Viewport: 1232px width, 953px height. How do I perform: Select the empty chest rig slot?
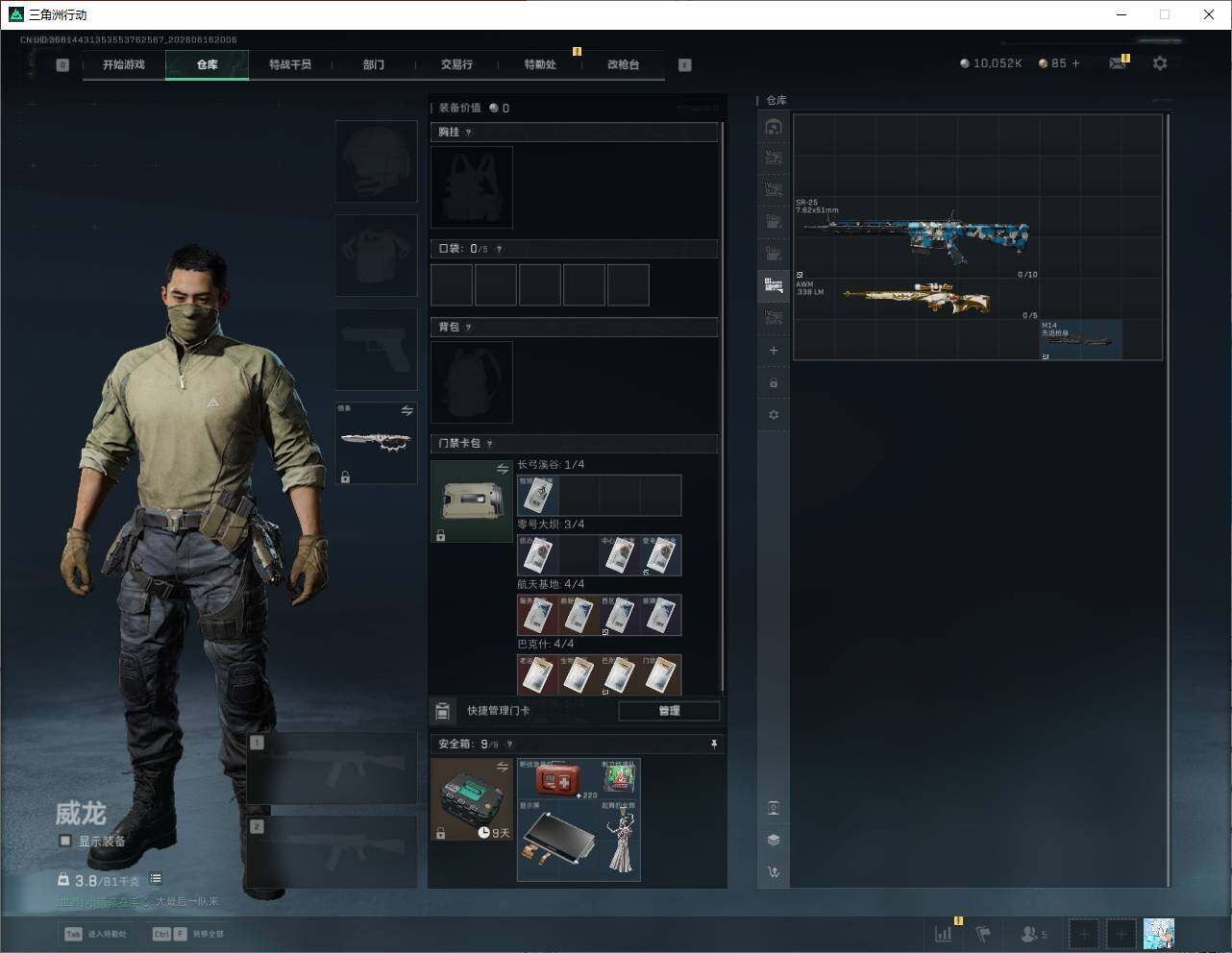(x=472, y=187)
